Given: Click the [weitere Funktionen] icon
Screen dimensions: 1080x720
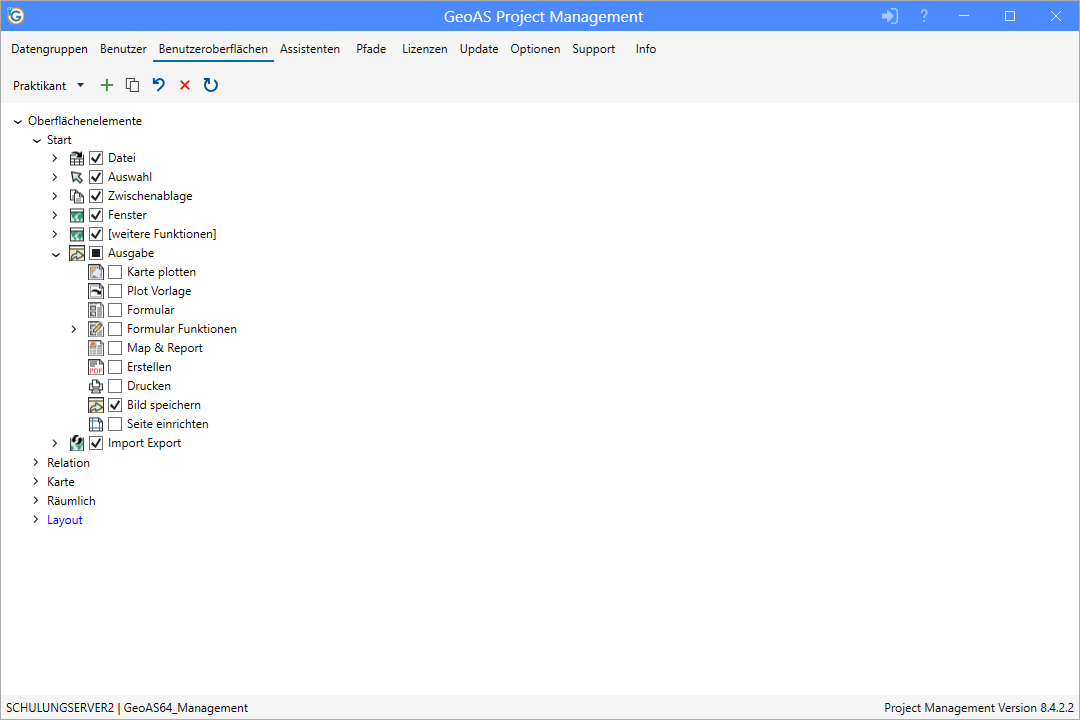Looking at the screenshot, I should (76, 234).
